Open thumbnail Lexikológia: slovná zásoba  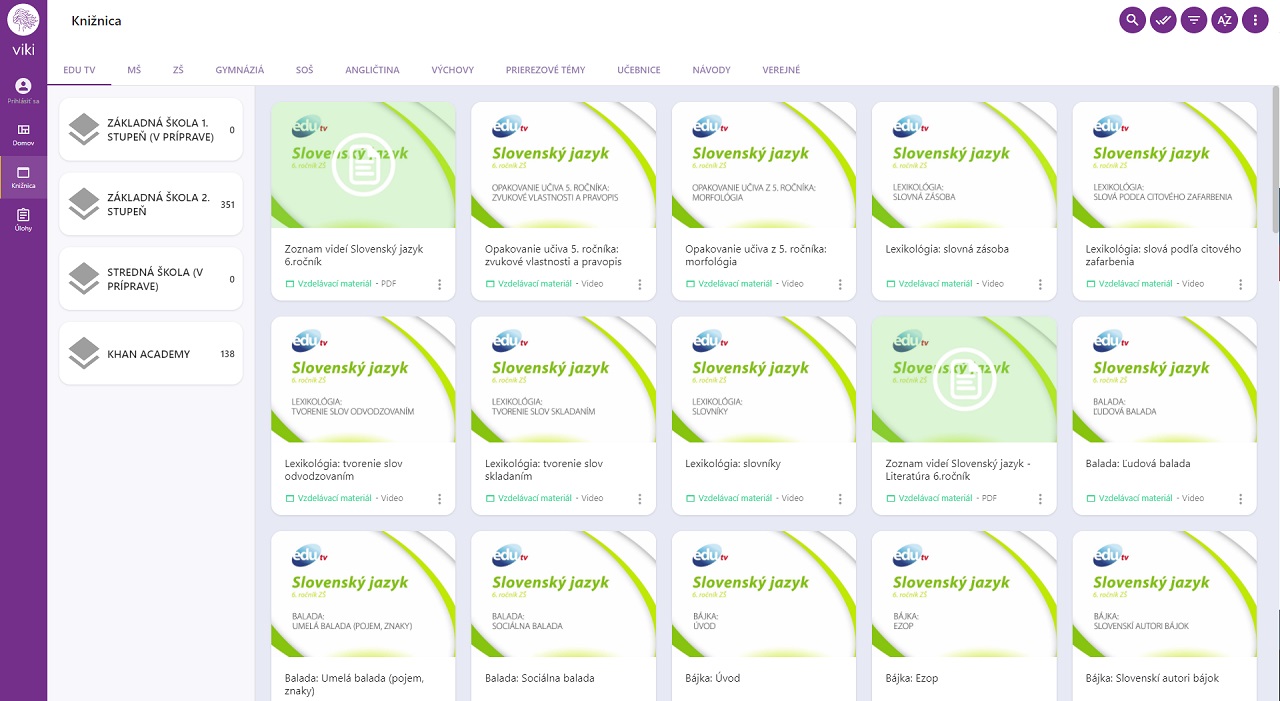pyautogui.click(x=964, y=165)
